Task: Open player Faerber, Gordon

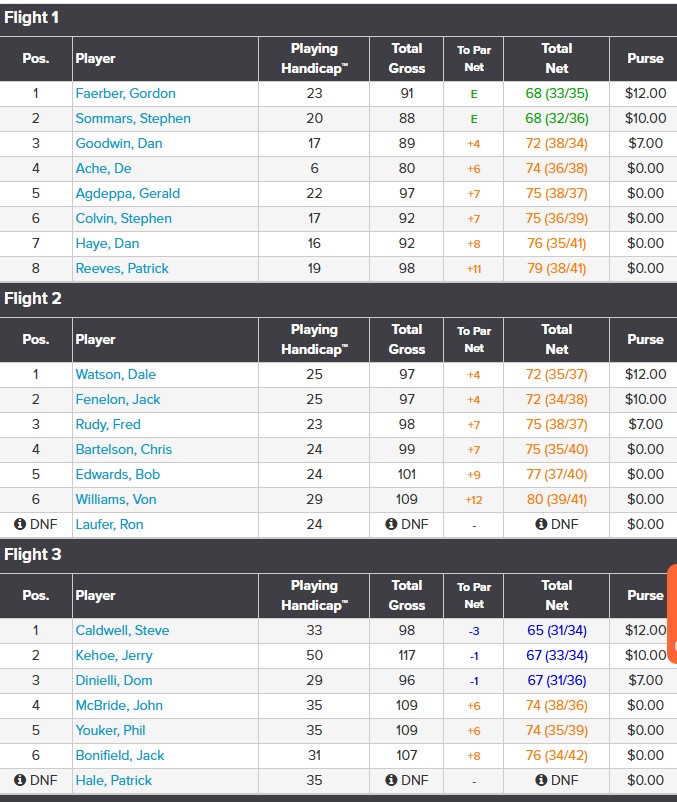Action: pos(125,93)
